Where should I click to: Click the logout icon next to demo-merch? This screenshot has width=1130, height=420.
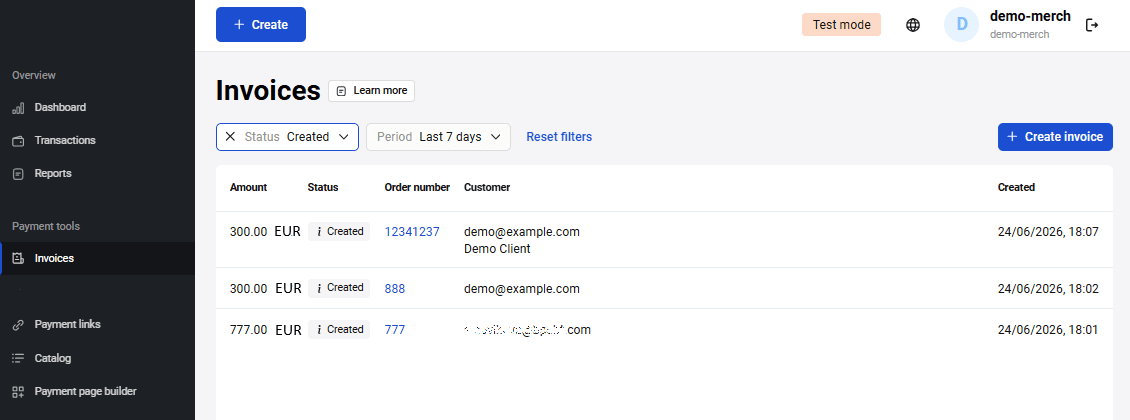(x=1092, y=25)
